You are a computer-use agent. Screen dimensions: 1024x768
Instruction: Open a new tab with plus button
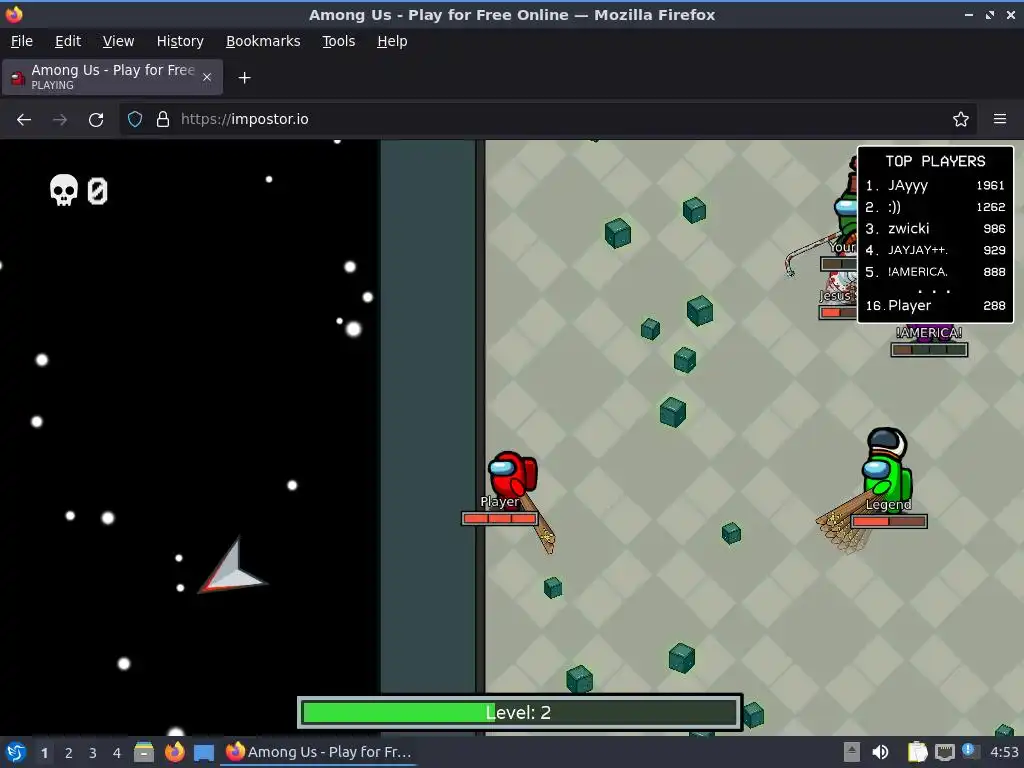click(x=244, y=78)
